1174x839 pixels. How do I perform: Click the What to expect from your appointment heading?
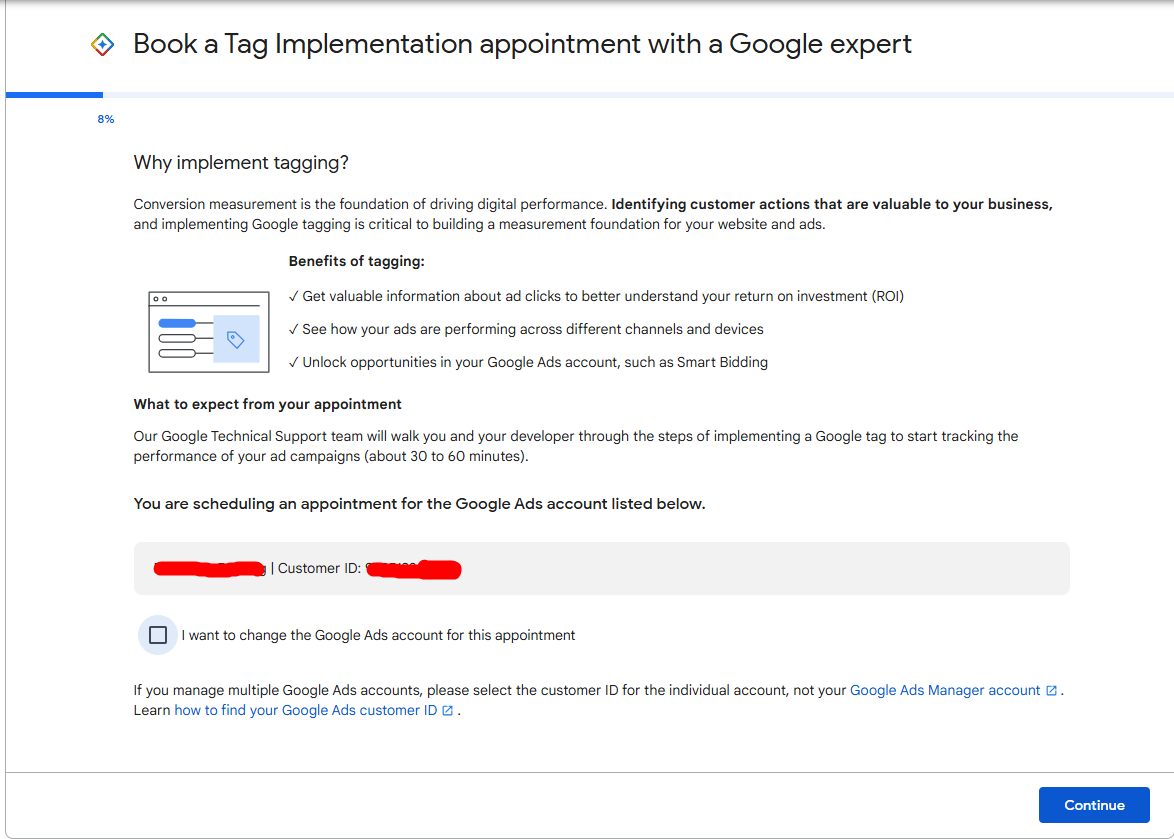click(x=267, y=404)
